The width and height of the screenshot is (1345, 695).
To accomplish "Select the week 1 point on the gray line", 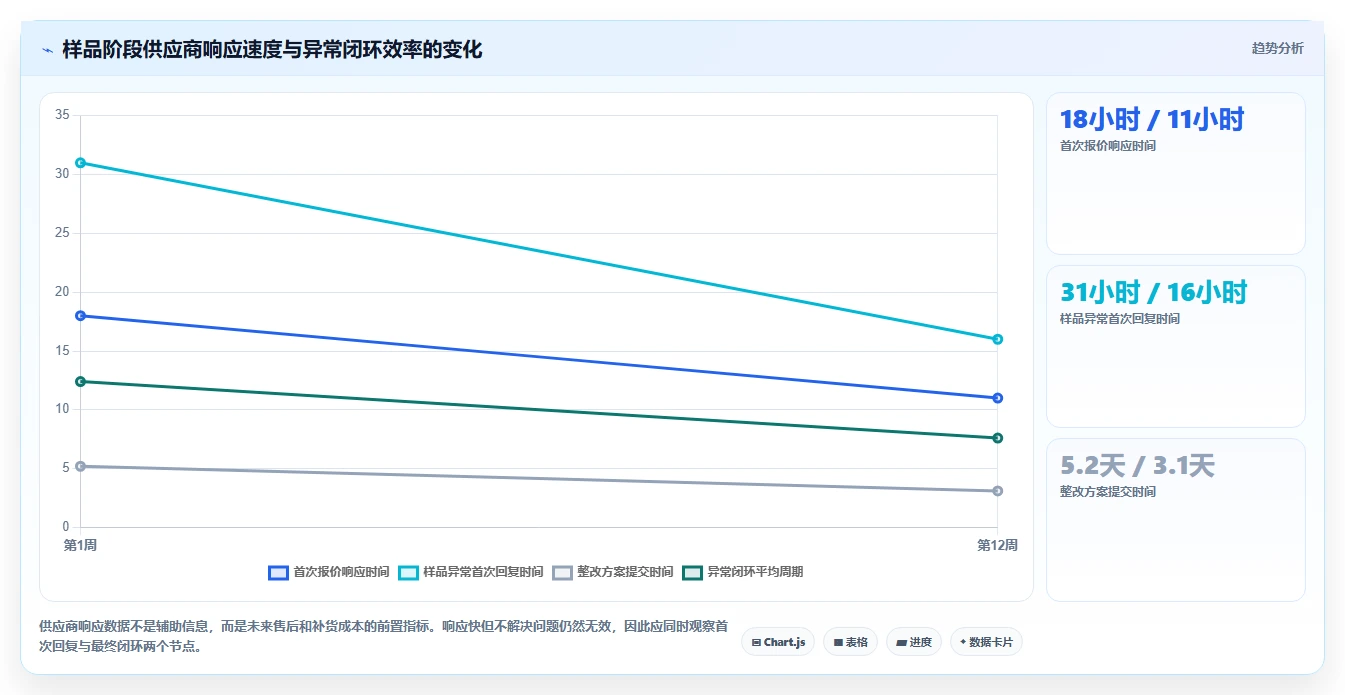I will click(x=80, y=466).
